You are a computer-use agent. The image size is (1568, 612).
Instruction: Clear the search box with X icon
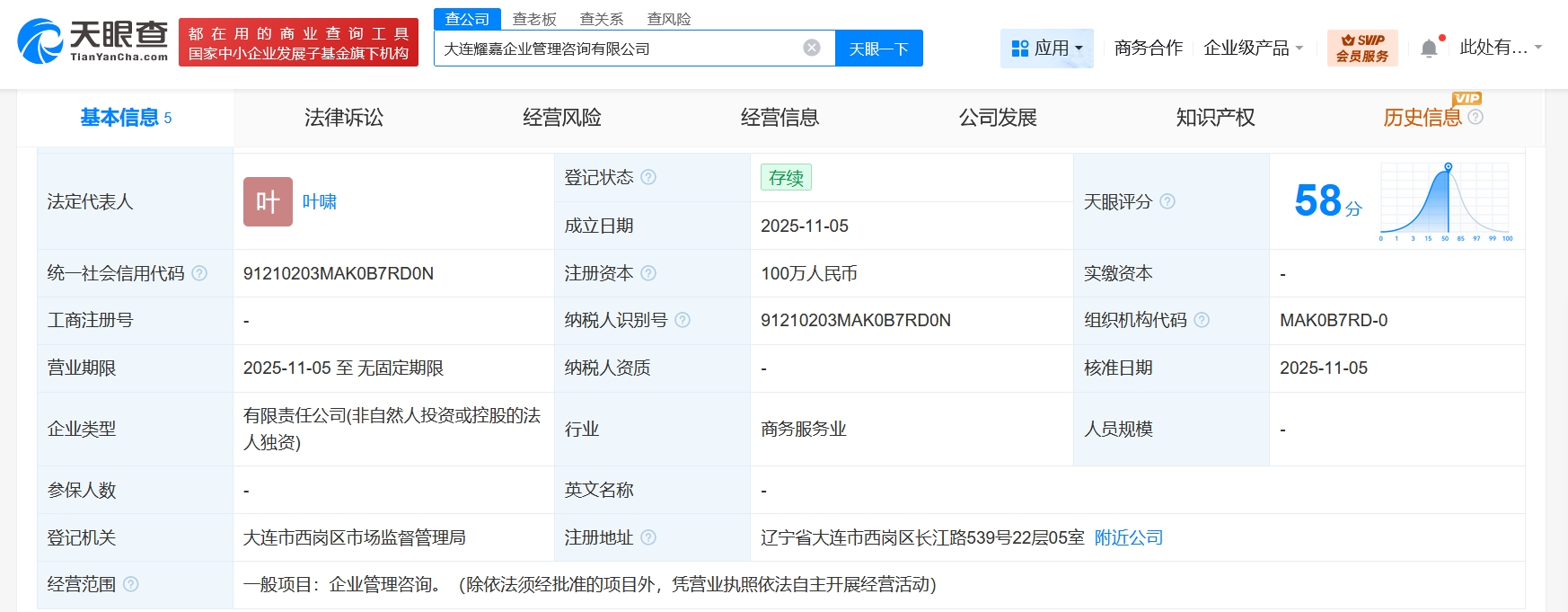coord(812,48)
